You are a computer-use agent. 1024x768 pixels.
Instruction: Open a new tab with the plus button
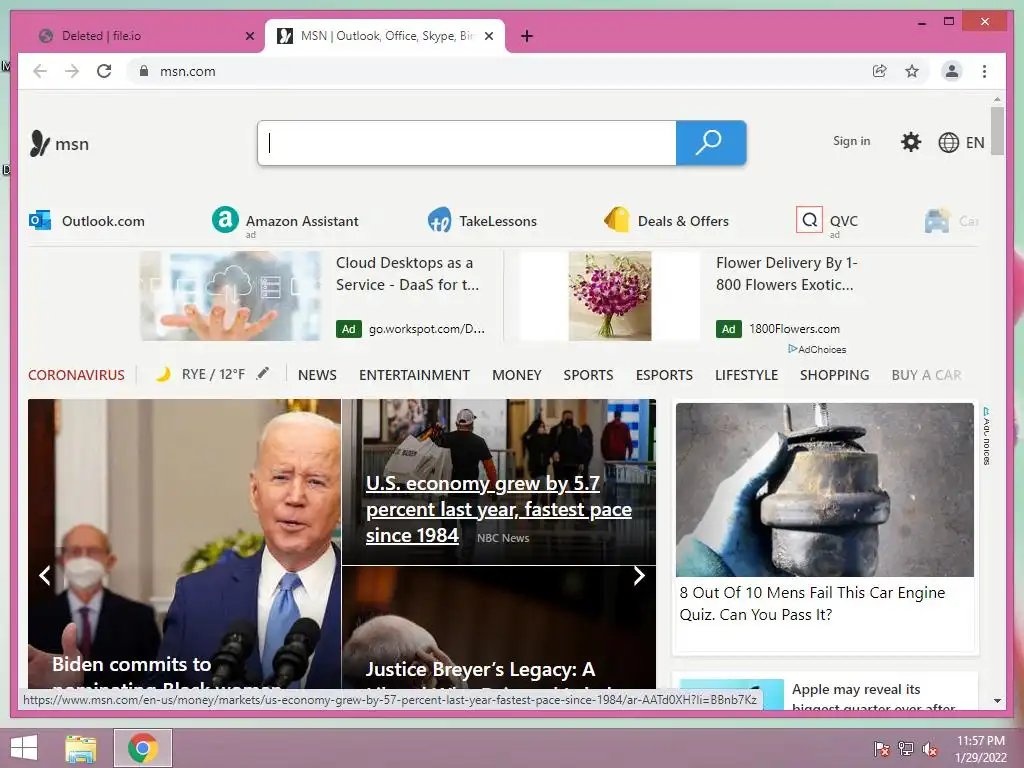pos(527,36)
